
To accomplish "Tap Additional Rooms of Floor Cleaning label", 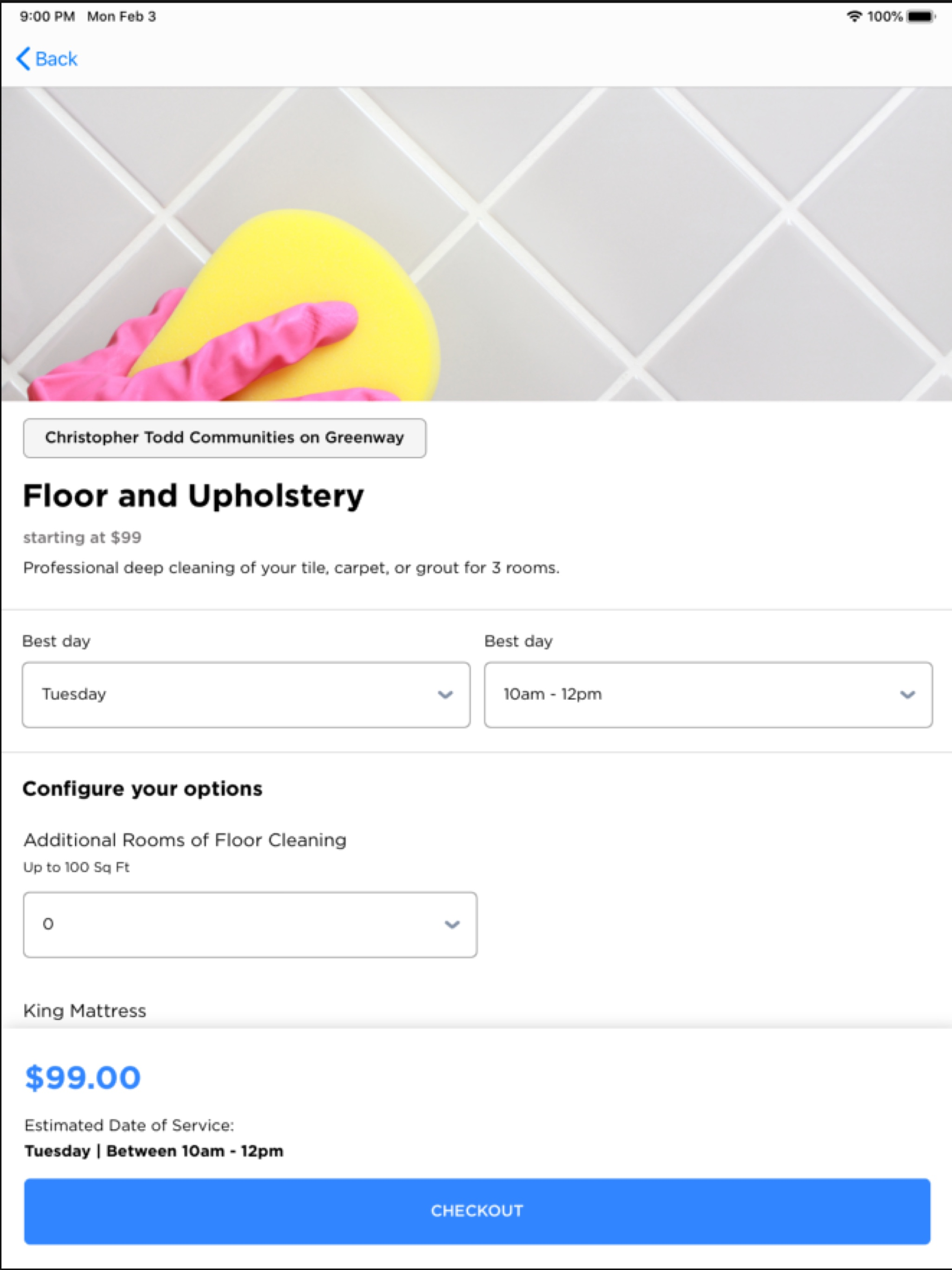I will pyautogui.click(x=185, y=840).
